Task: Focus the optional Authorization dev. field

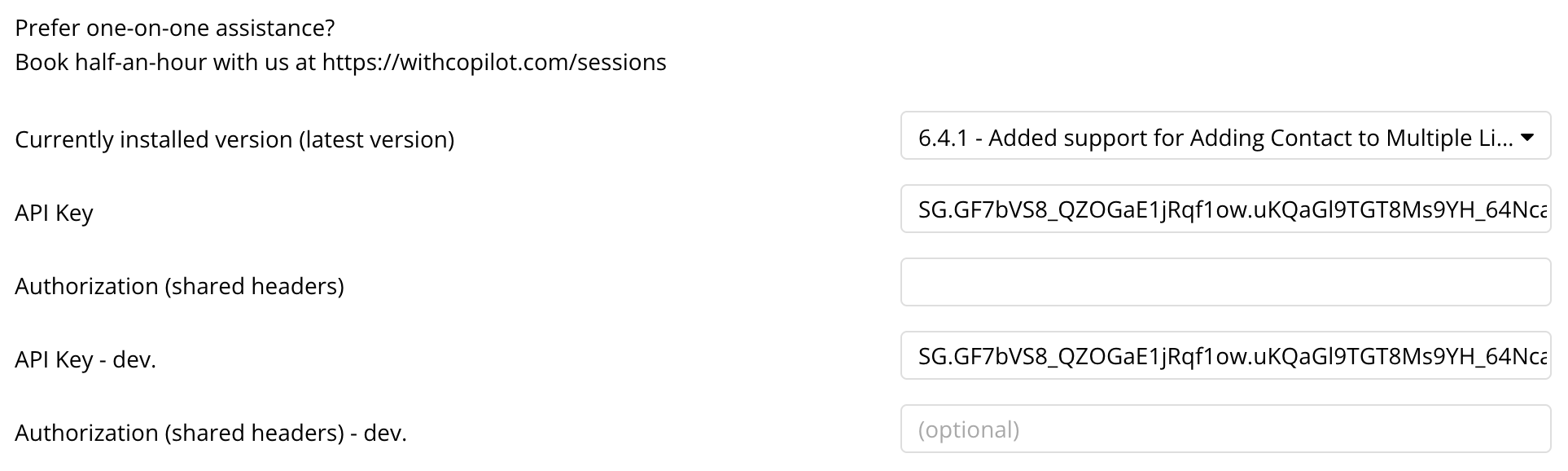Action: pyautogui.click(x=1224, y=429)
